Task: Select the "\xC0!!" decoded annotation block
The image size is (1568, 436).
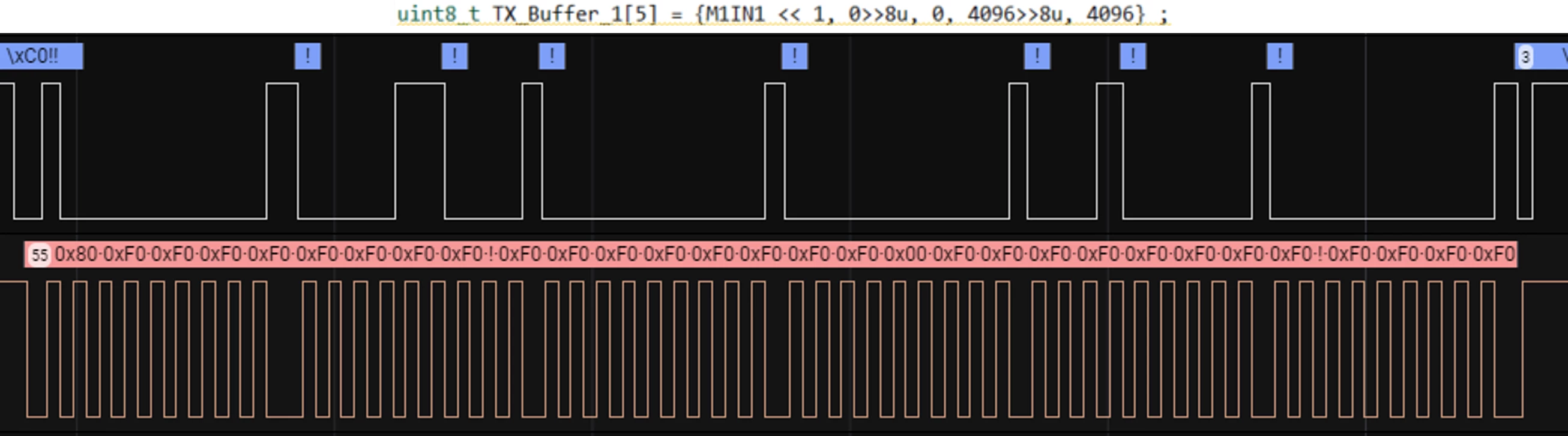Action: 41,56
